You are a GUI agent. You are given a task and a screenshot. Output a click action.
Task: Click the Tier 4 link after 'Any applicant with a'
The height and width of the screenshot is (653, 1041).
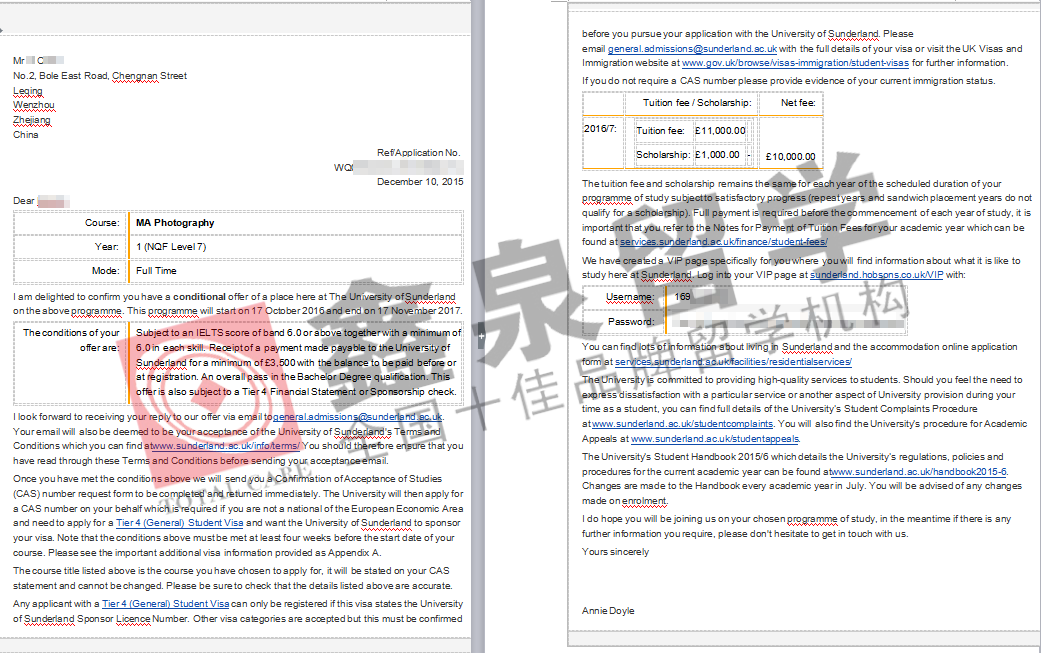click(x=165, y=604)
